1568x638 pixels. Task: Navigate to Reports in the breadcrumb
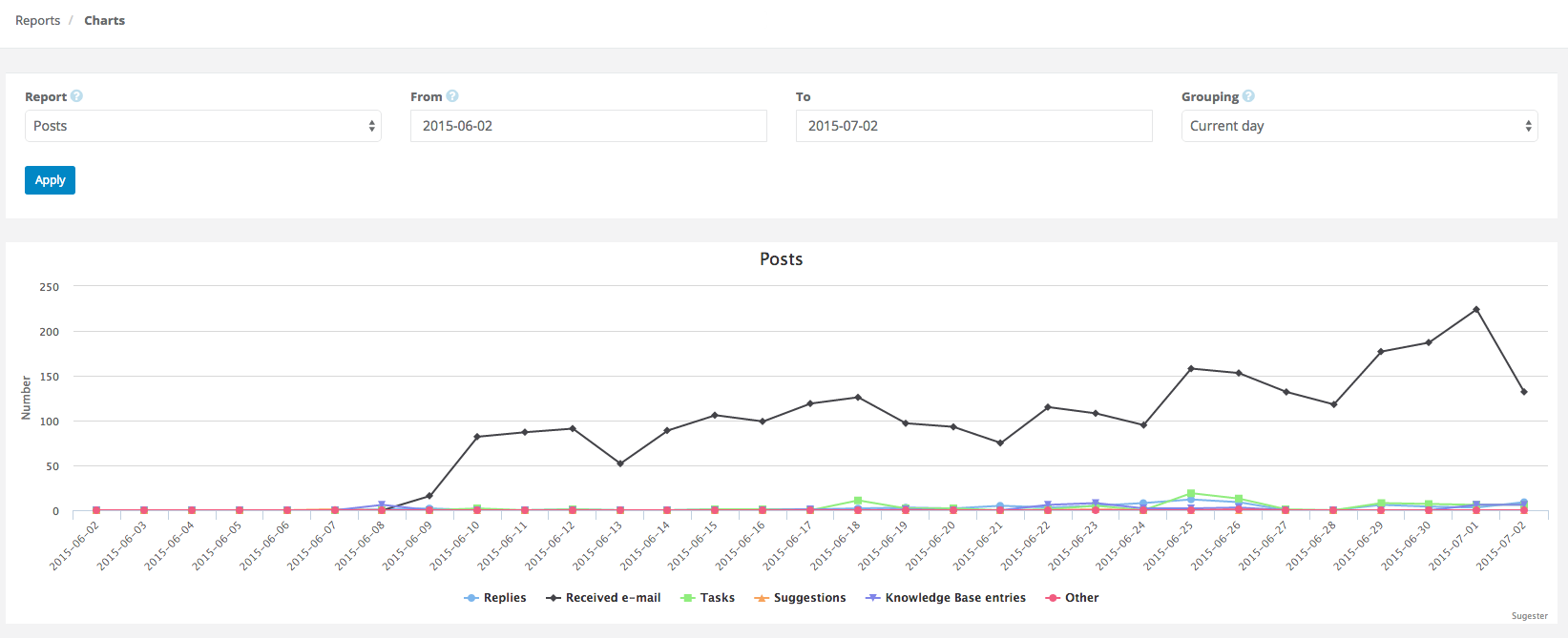(x=37, y=19)
